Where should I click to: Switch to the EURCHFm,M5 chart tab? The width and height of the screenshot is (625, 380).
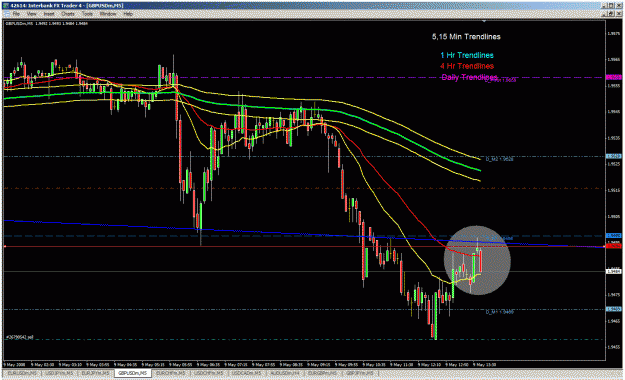point(170,373)
